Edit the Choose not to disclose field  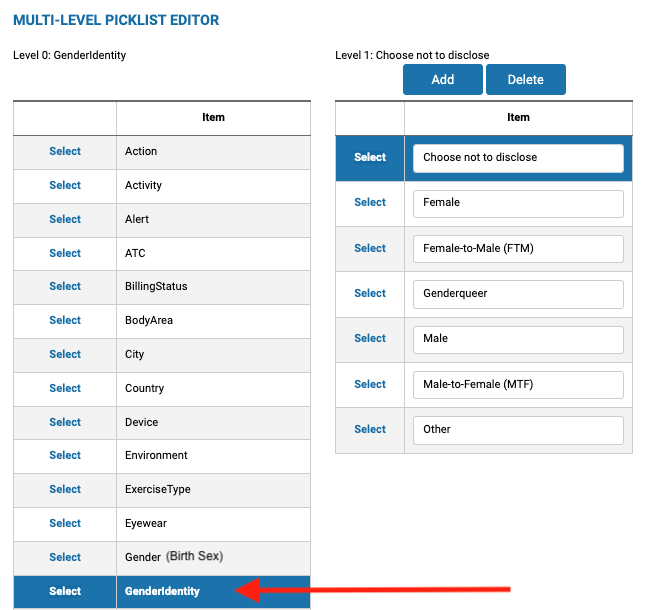(518, 158)
